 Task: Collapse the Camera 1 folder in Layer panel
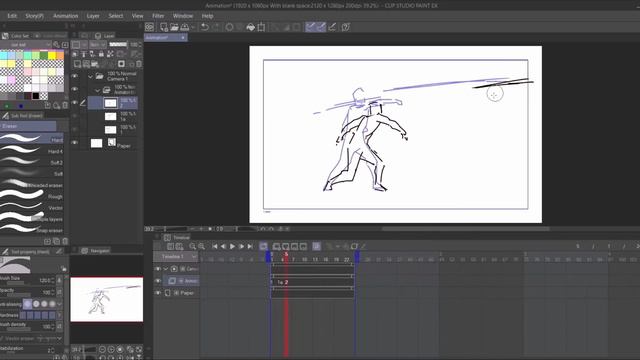click(90, 76)
